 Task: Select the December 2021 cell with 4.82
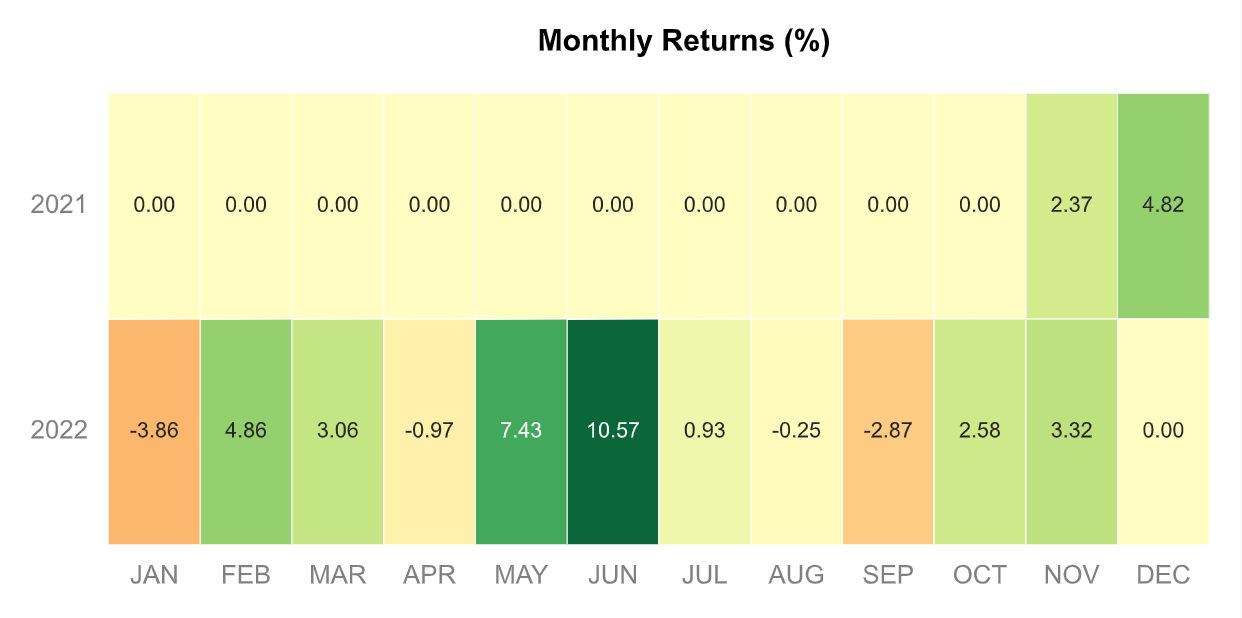[x=1164, y=206]
